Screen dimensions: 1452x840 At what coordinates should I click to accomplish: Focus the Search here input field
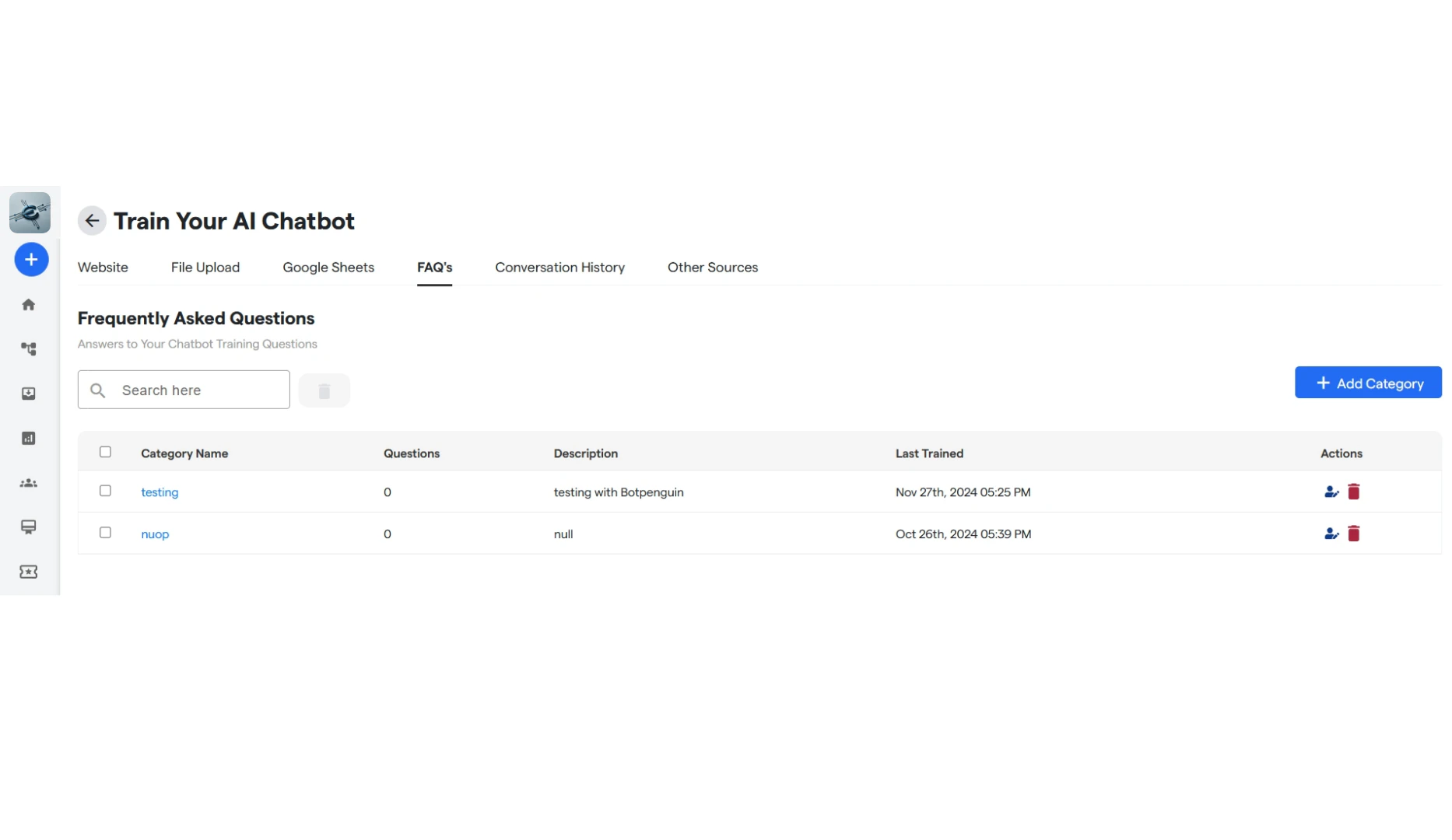click(x=184, y=390)
